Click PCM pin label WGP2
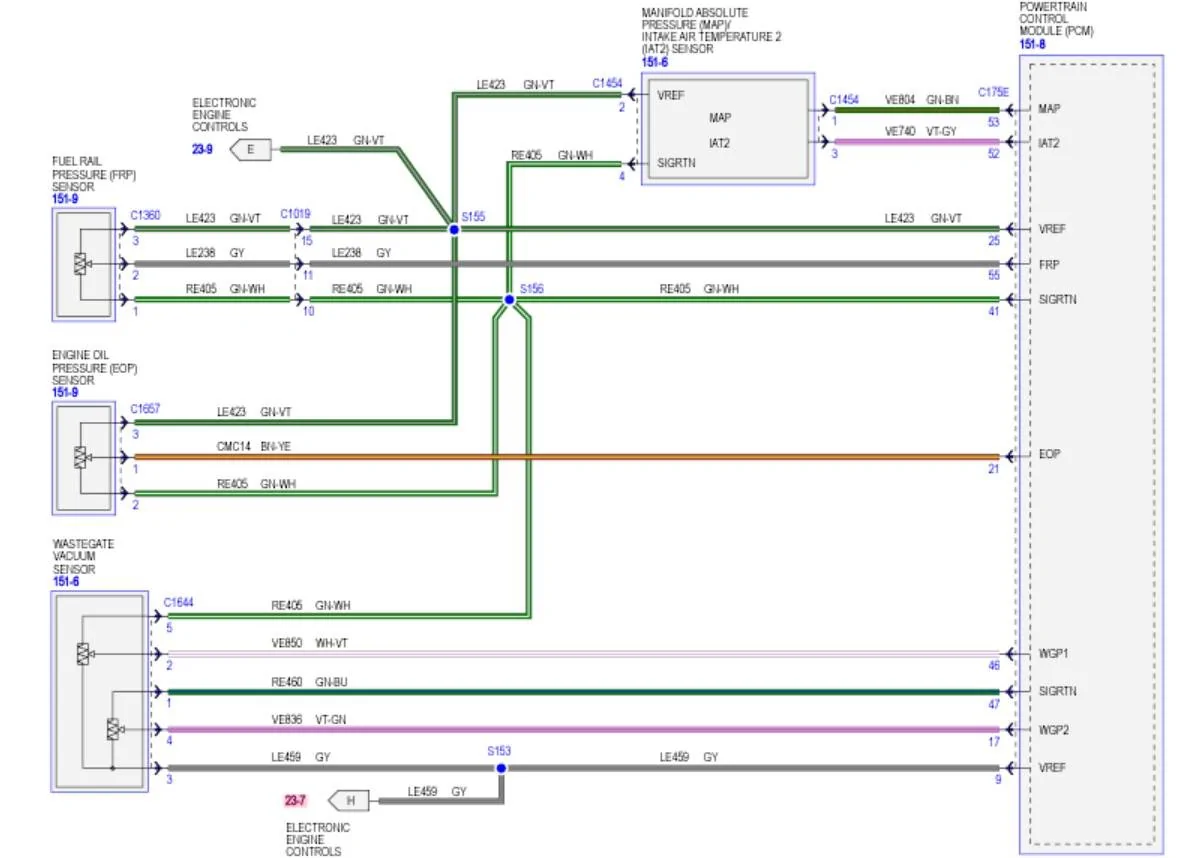Screen dimensions: 1203x858 tap(1054, 729)
